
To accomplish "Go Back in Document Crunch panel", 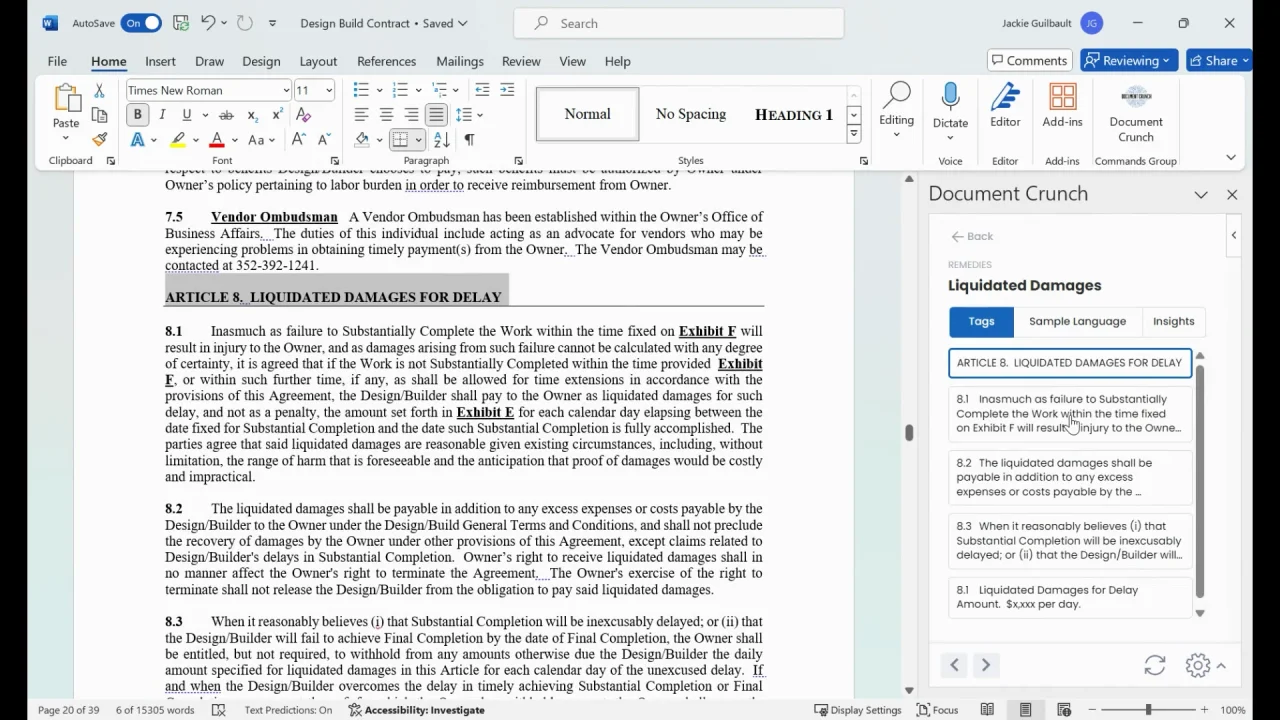I will click(x=972, y=236).
